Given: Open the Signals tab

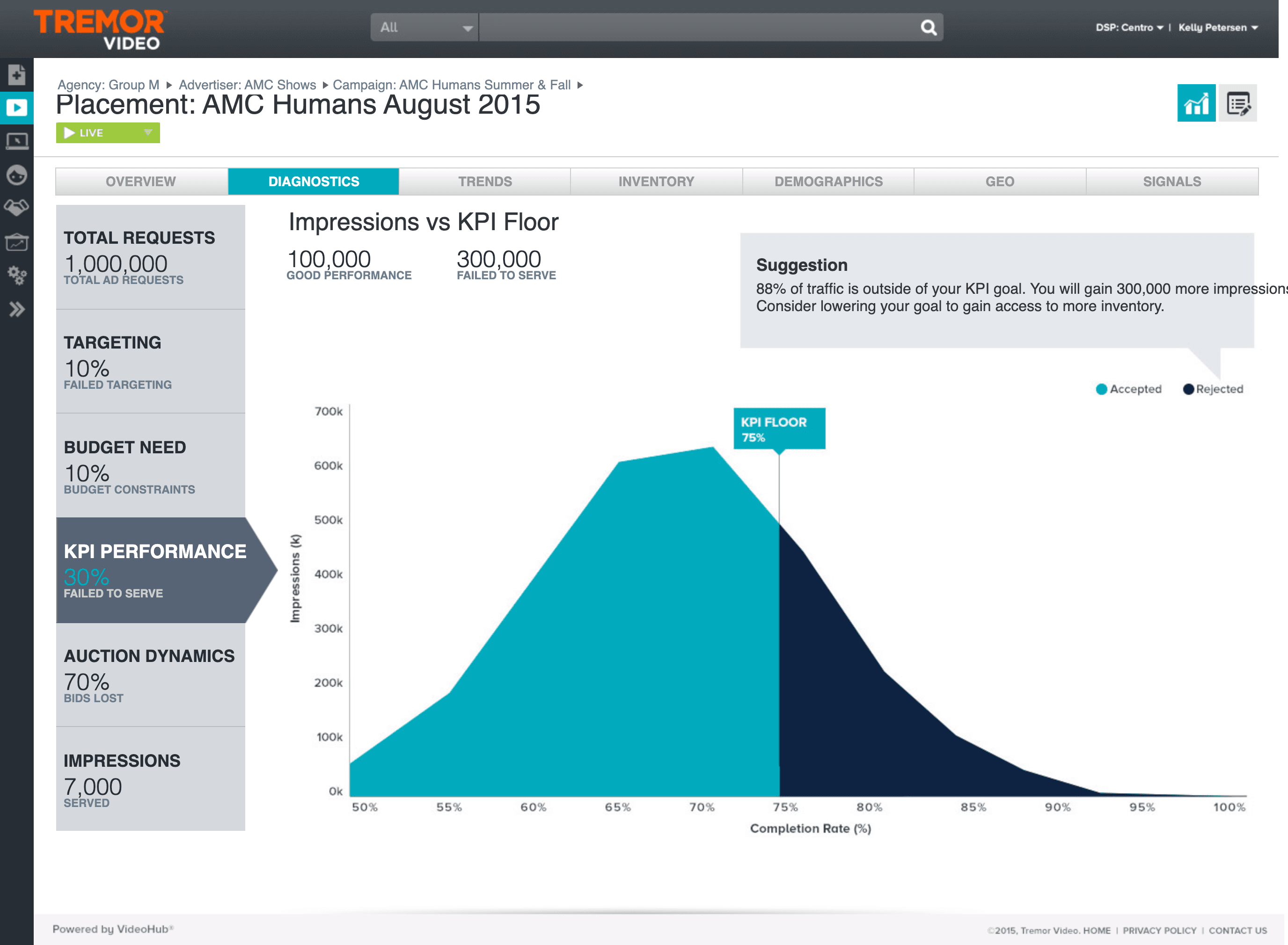Looking at the screenshot, I should [1172, 182].
